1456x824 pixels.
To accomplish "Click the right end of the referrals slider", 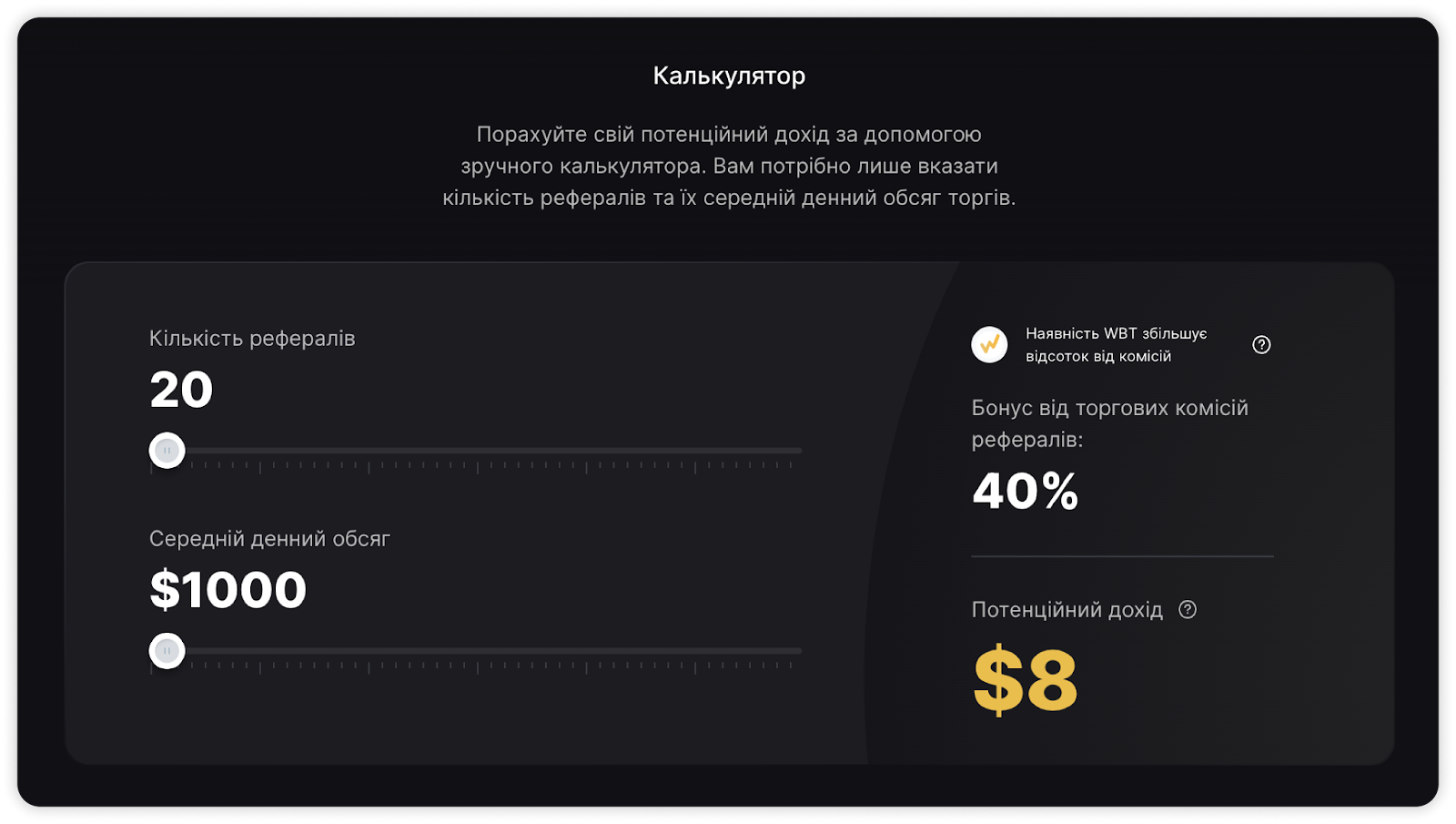I will click(x=797, y=451).
